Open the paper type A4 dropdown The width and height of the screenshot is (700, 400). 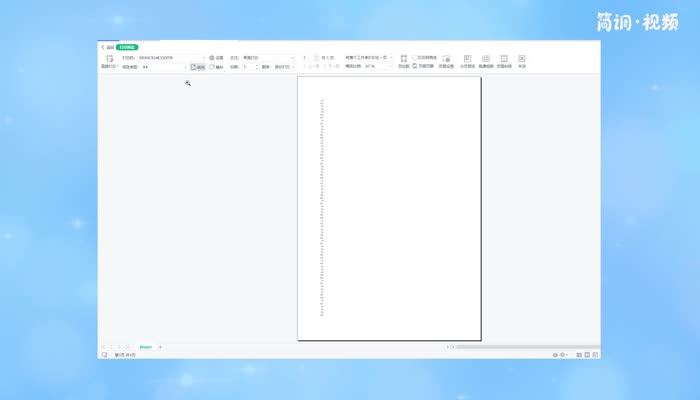[x=185, y=67]
